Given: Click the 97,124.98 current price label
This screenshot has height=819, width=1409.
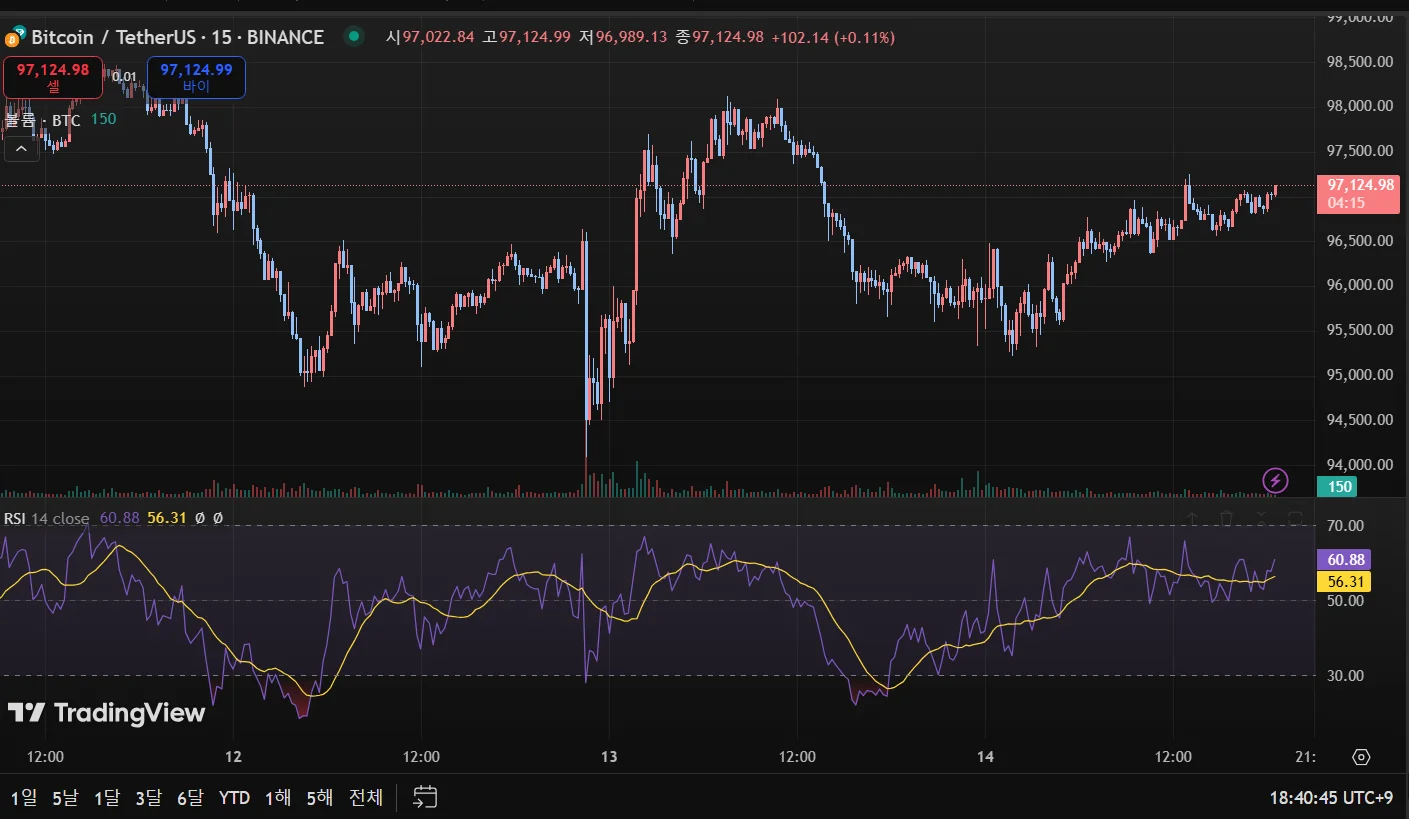Looking at the screenshot, I should [x=1360, y=192].
